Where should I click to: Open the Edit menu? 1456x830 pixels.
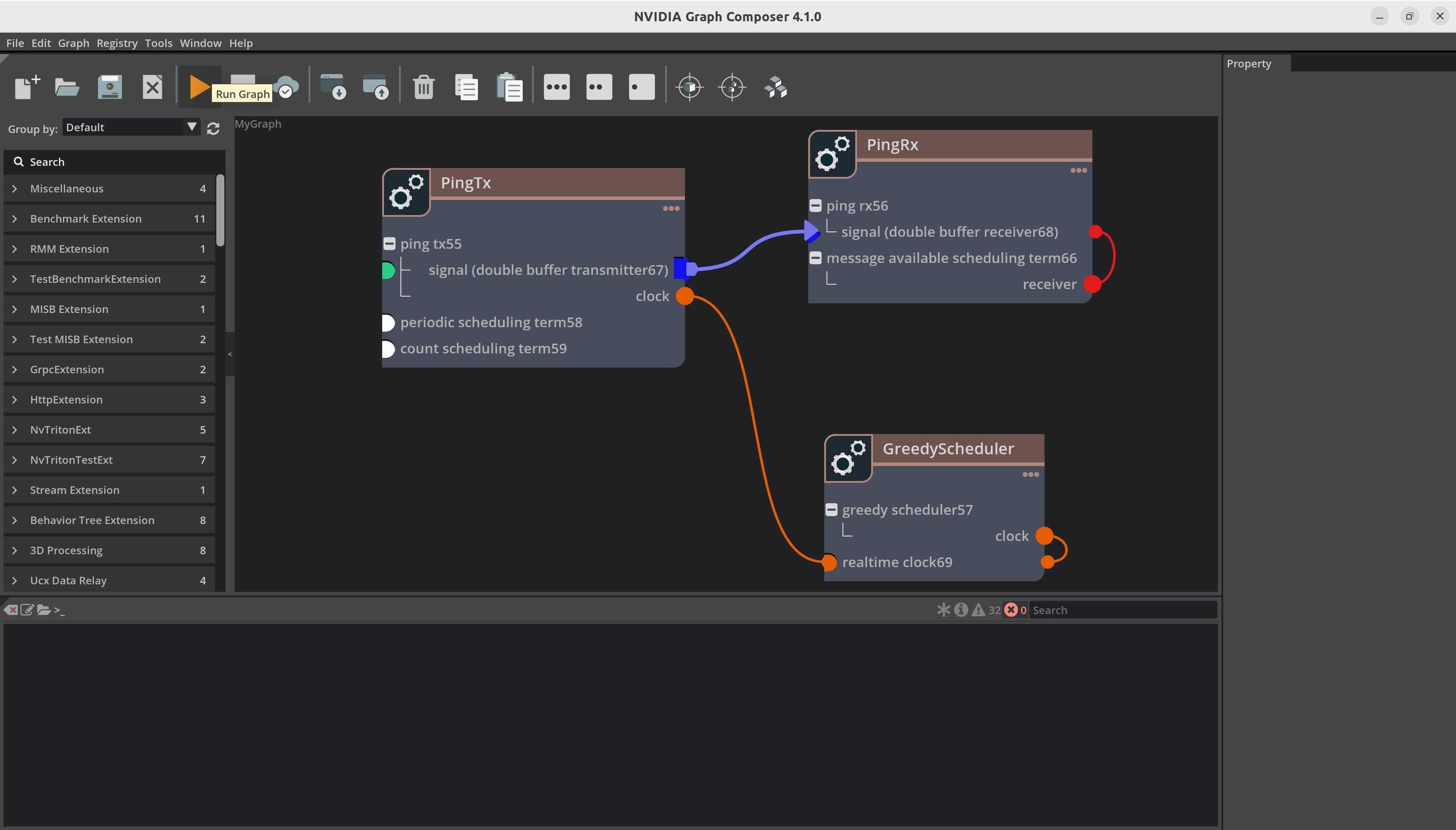tap(41, 43)
